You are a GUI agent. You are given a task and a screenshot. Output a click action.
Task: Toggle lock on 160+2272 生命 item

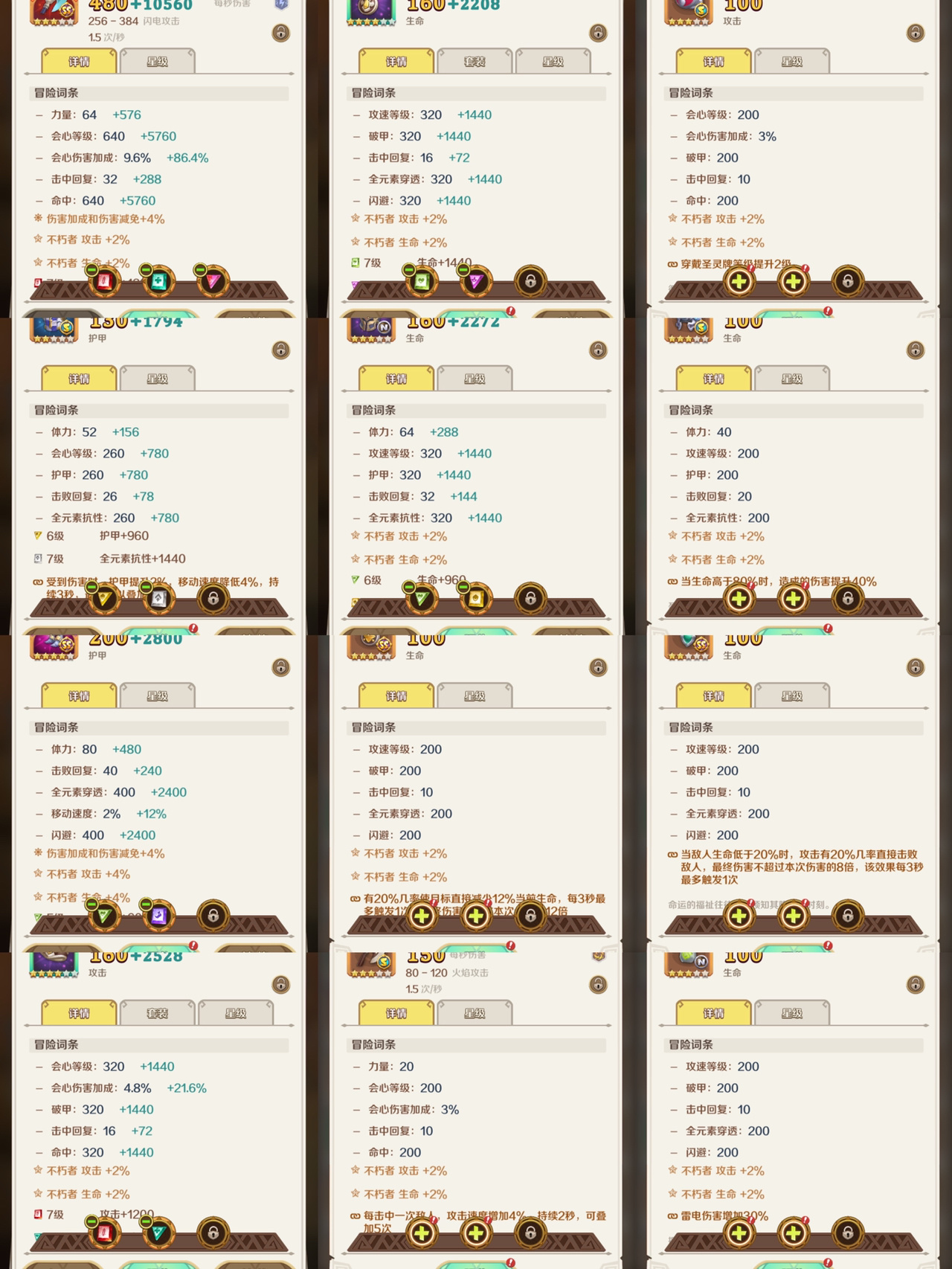[598, 350]
